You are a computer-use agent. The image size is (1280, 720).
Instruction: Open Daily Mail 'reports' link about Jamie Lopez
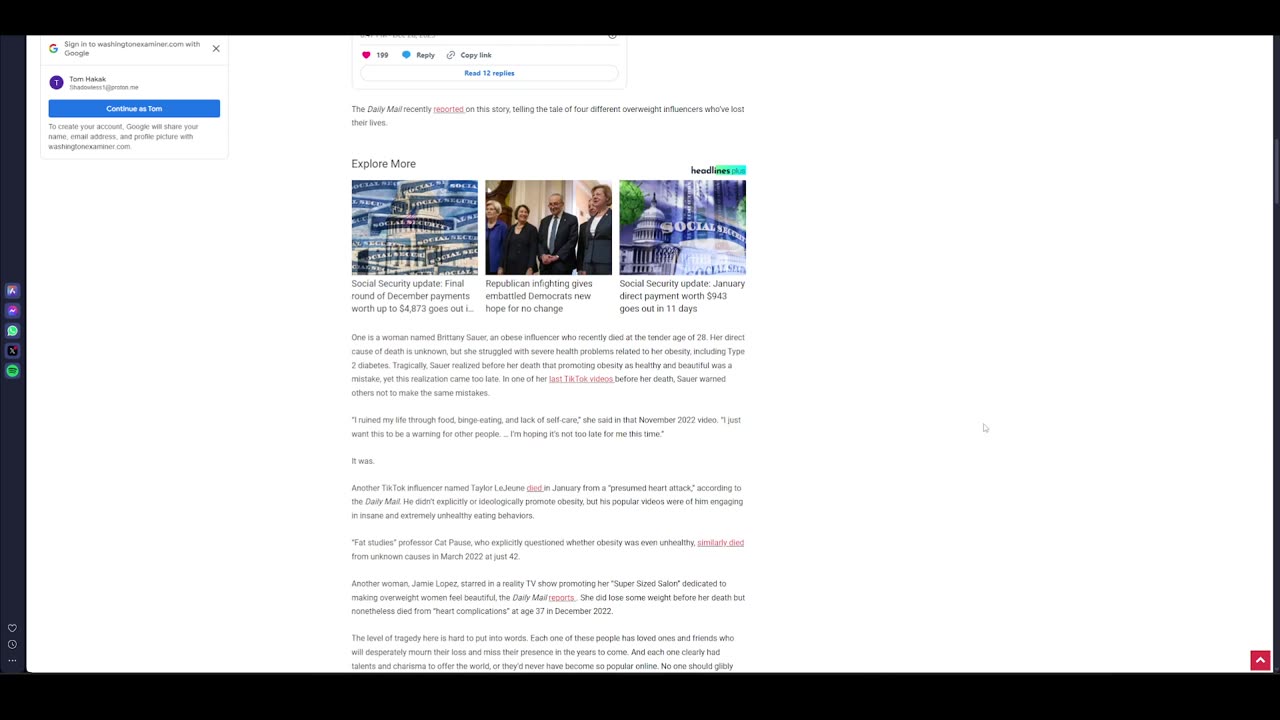(x=561, y=597)
